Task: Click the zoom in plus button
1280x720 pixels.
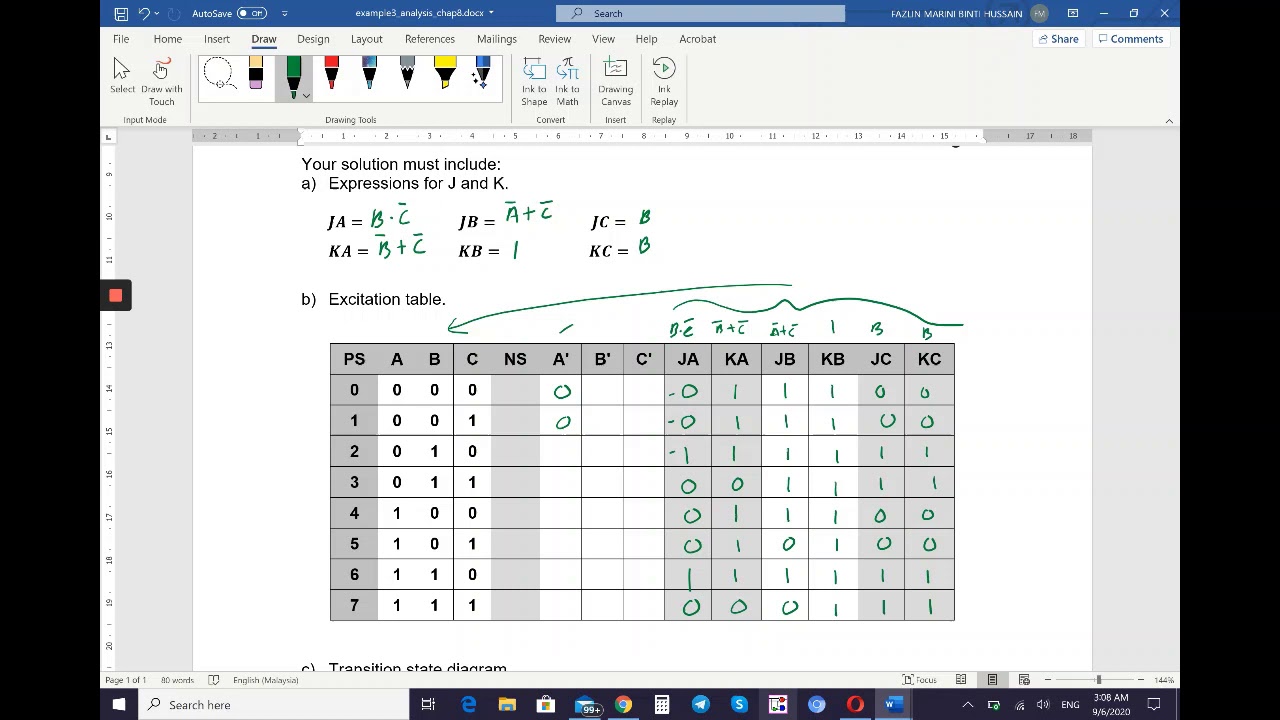Action: tap(1140, 680)
